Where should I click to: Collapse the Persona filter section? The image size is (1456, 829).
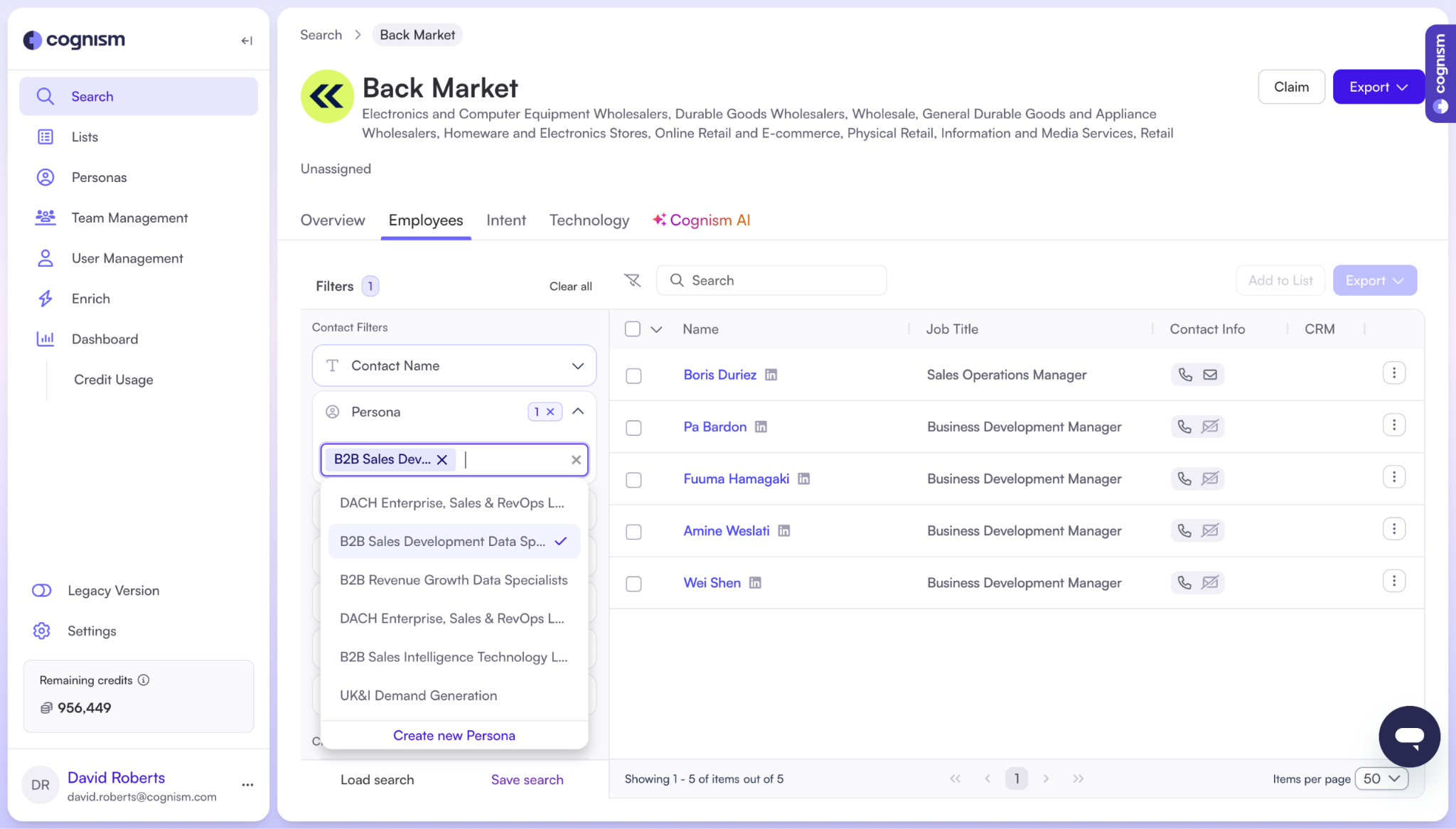tap(578, 412)
